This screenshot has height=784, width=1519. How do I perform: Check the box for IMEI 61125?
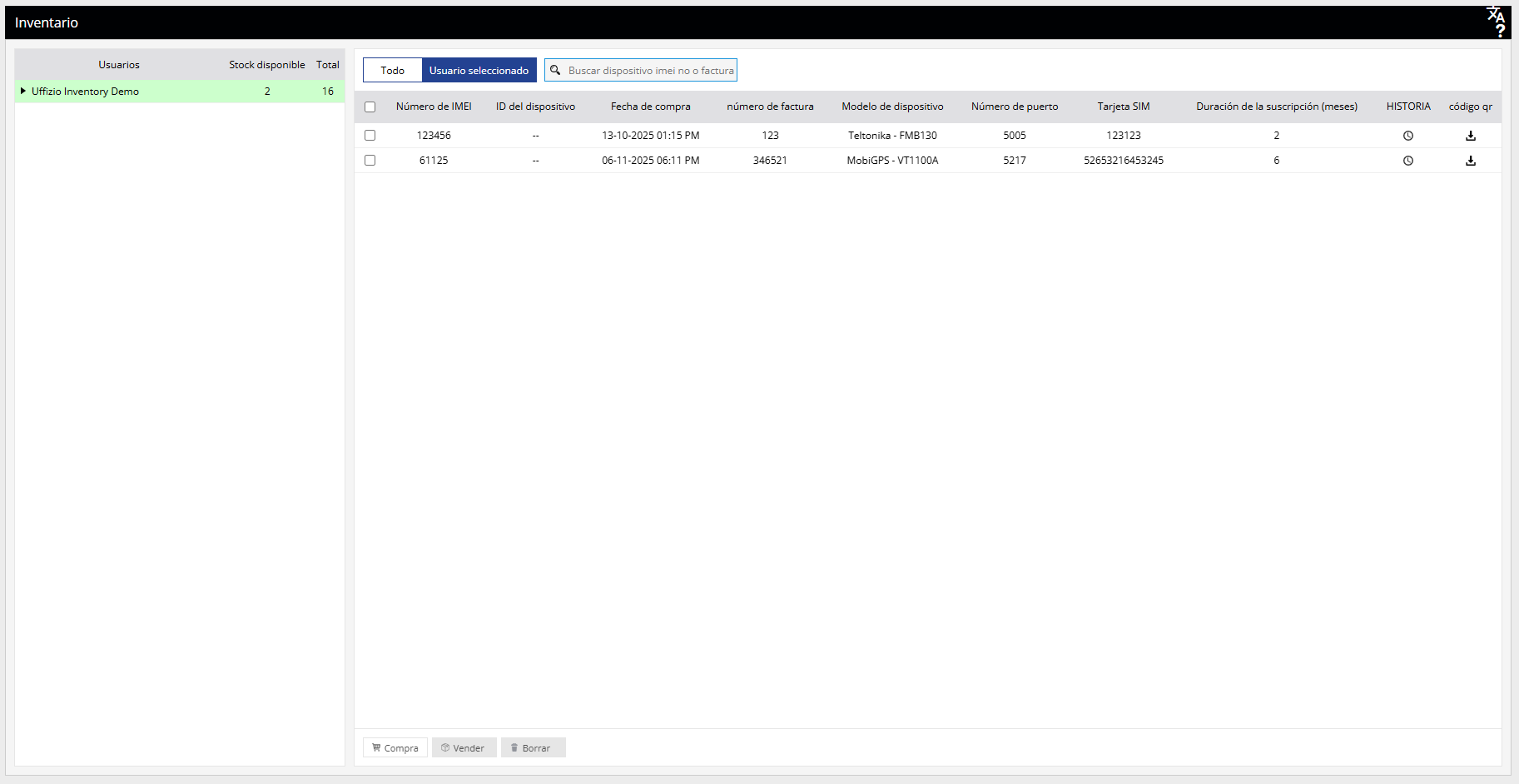pyautogui.click(x=370, y=161)
